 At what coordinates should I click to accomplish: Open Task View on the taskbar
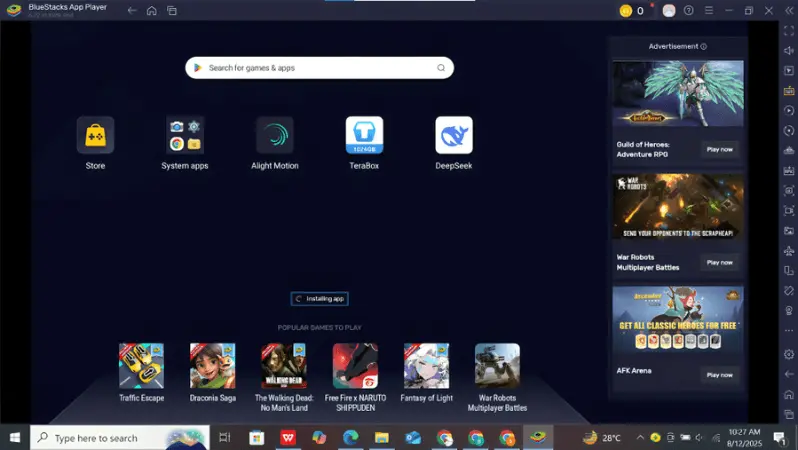(x=224, y=438)
